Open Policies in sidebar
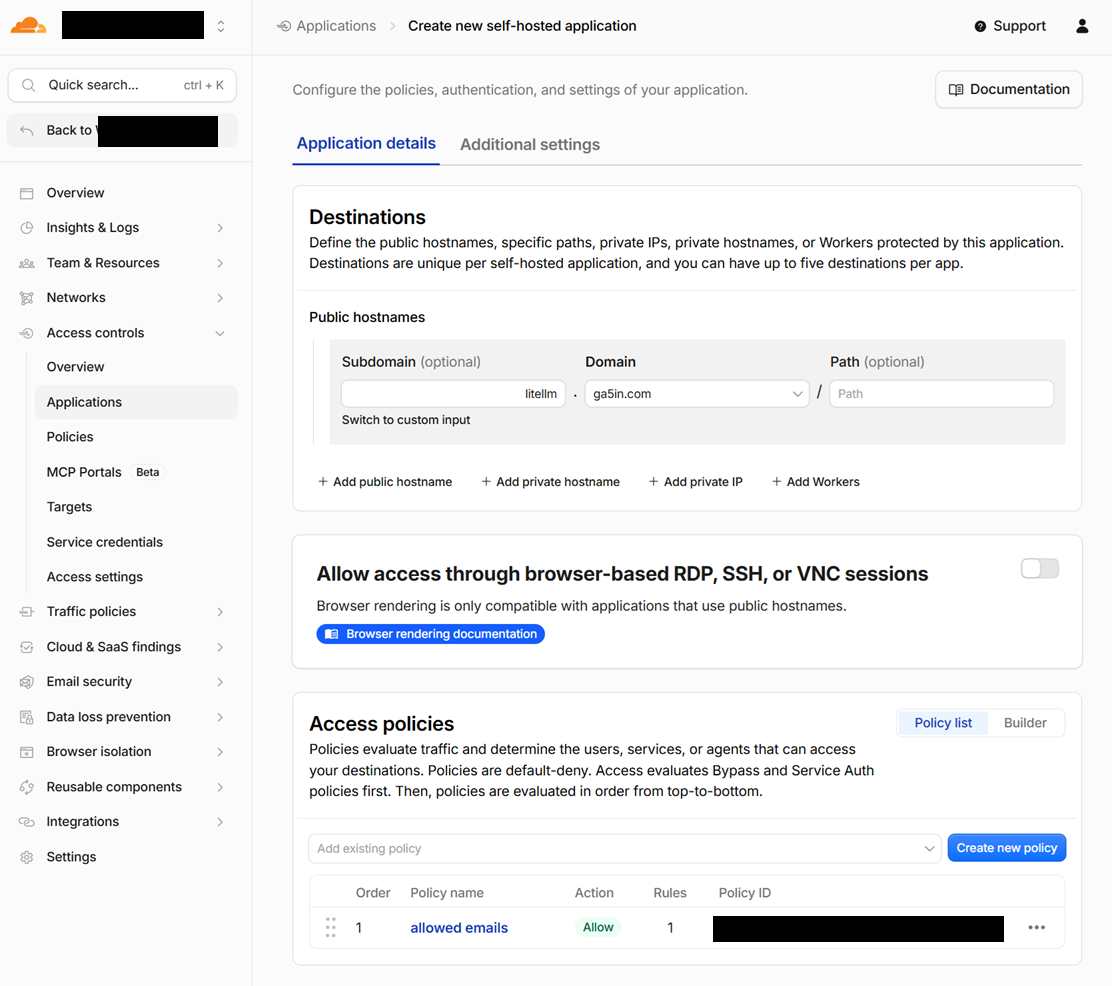Viewport: 1112px width, 986px height. tap(70, 437)
